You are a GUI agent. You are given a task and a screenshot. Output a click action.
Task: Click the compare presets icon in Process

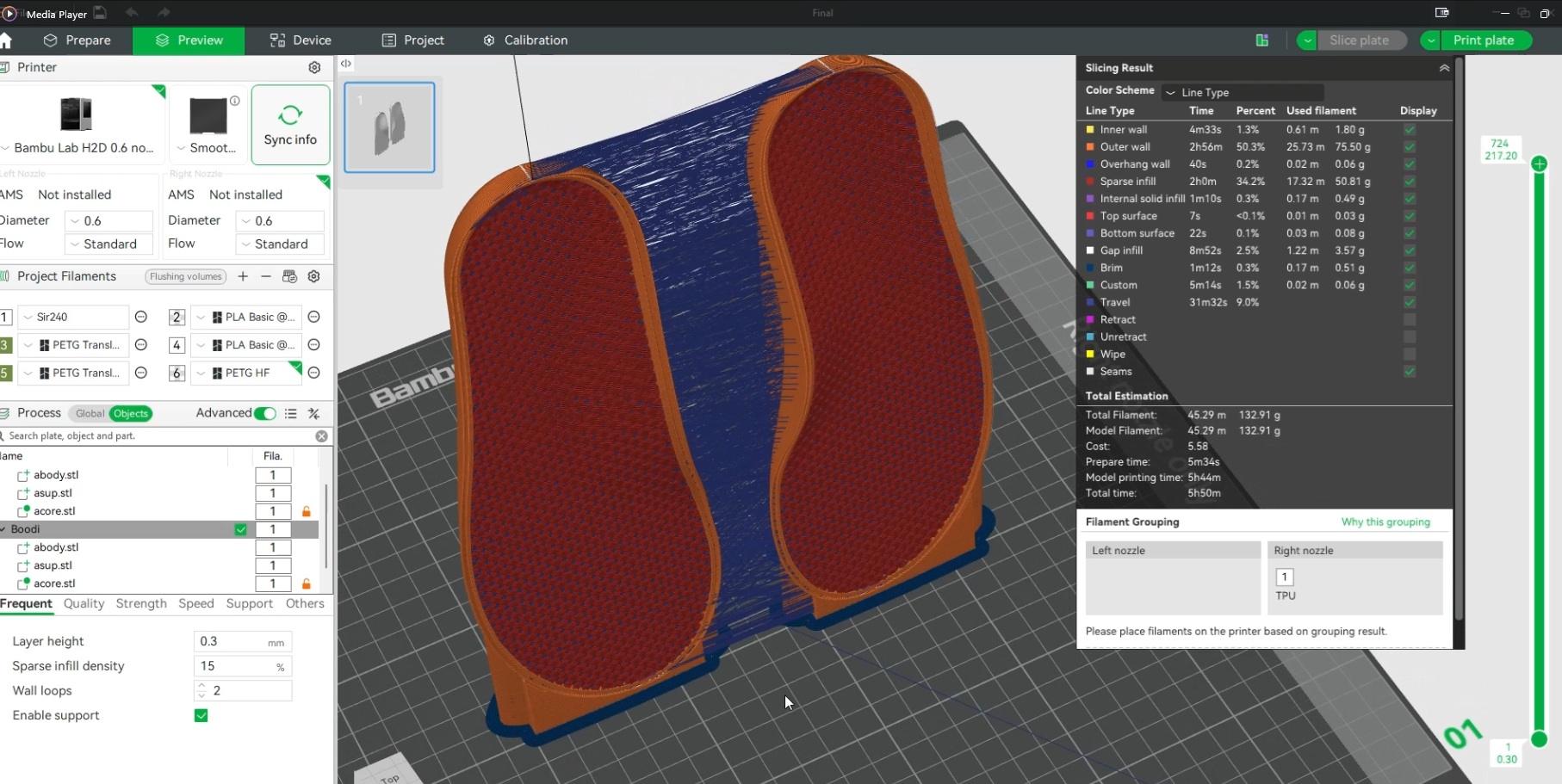click(x=314, y=414)
